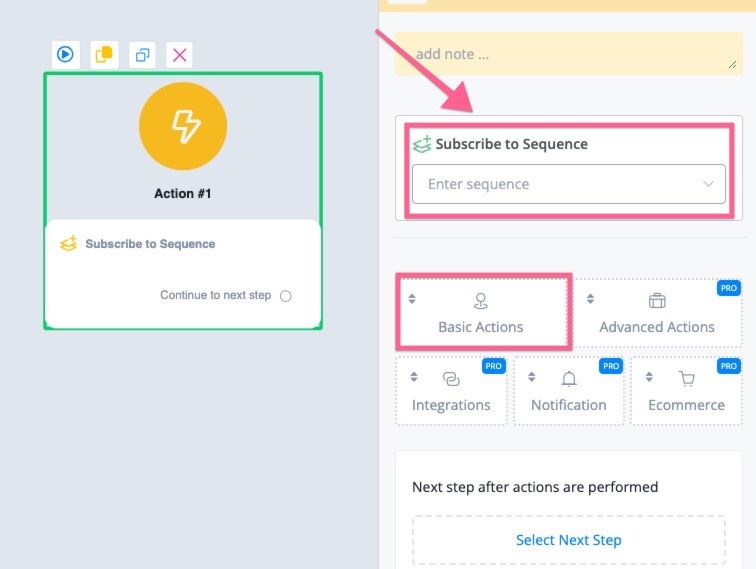756x569 pixels.
Task: Click the play icon above Action #1
Action: [x=65, y=54]
